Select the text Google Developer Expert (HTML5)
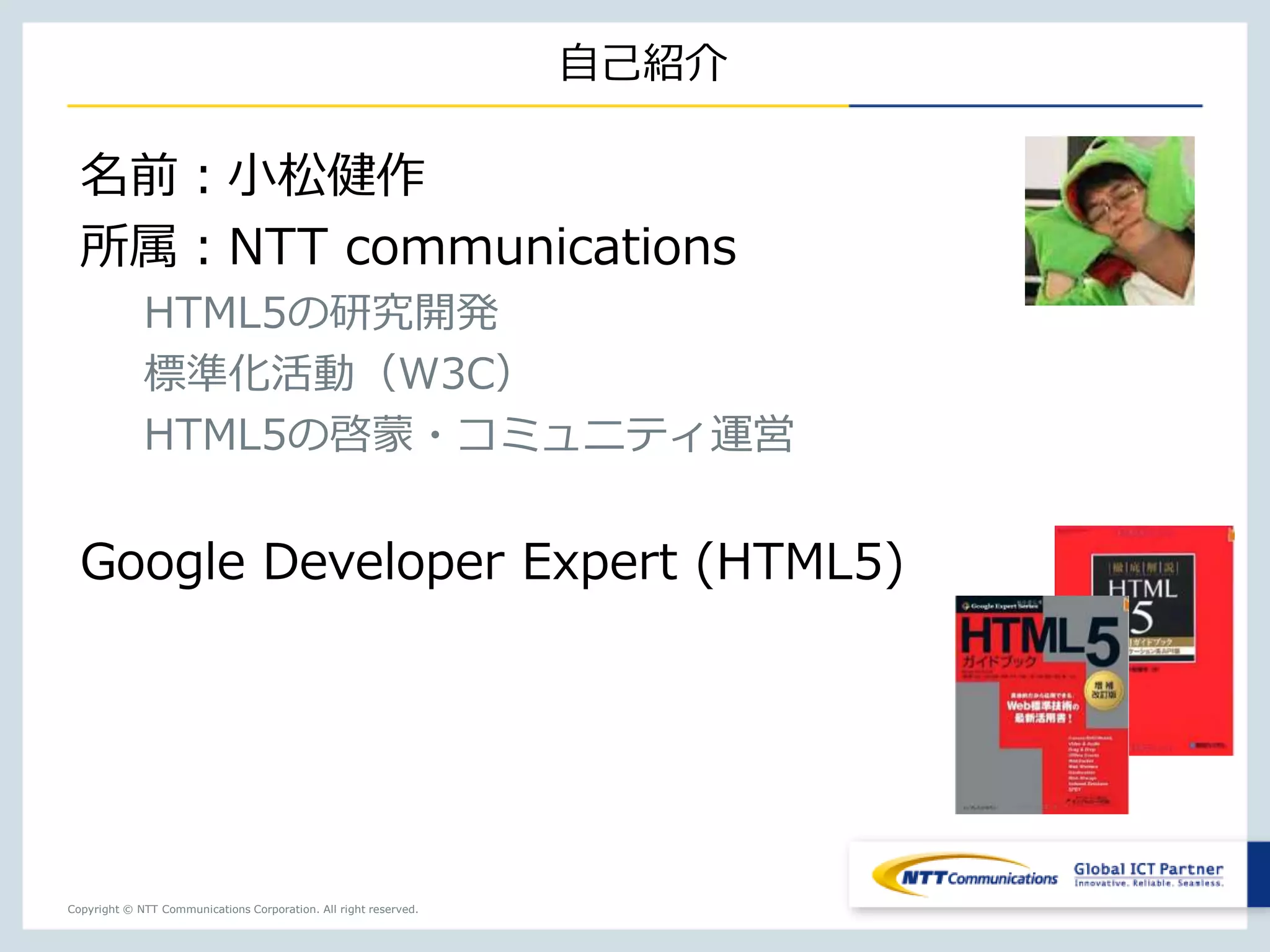Screen dimensions: 1270x952 pos(491,562)
